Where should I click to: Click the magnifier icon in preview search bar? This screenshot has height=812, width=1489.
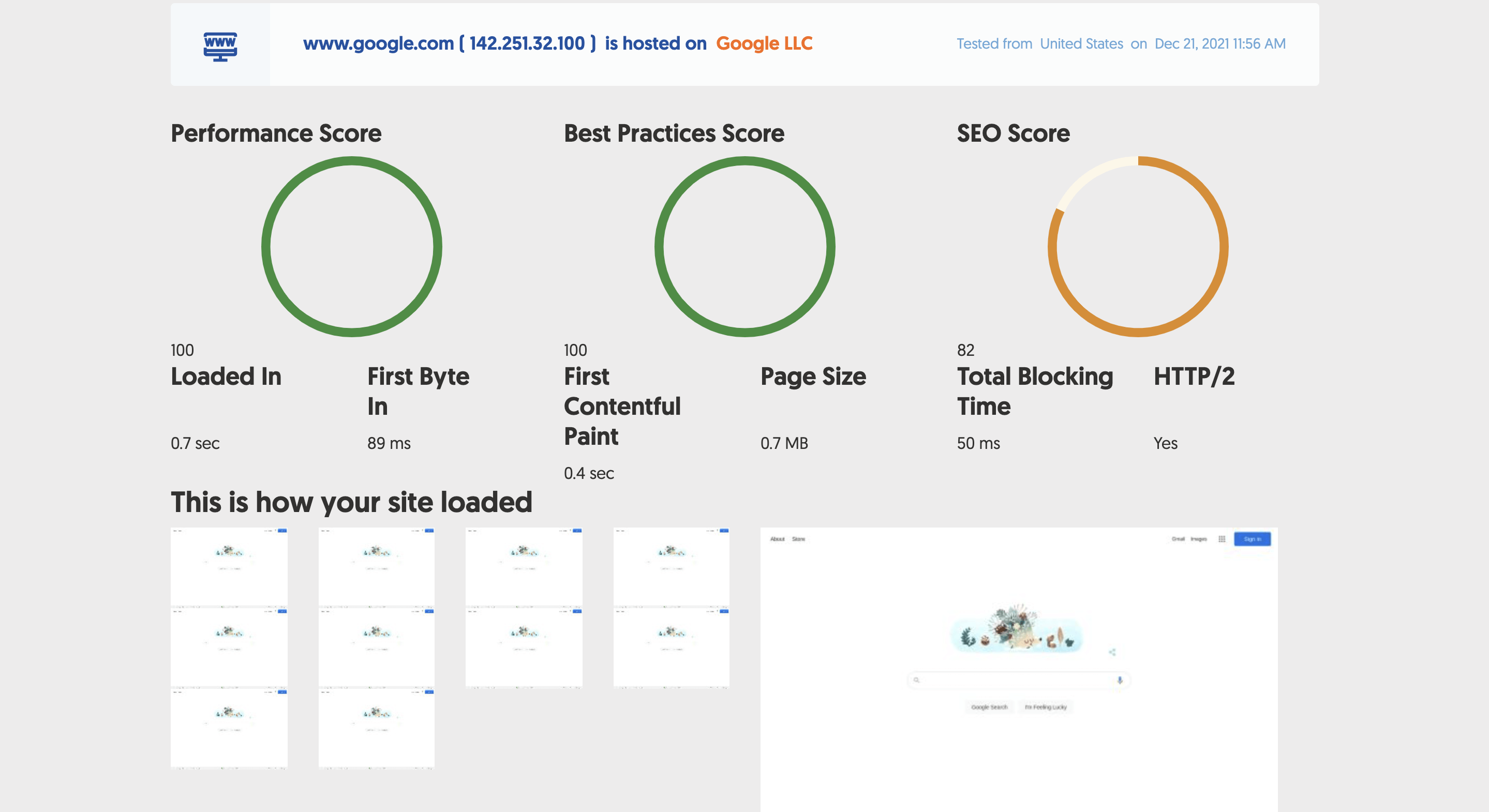click(x=916, y=680)
